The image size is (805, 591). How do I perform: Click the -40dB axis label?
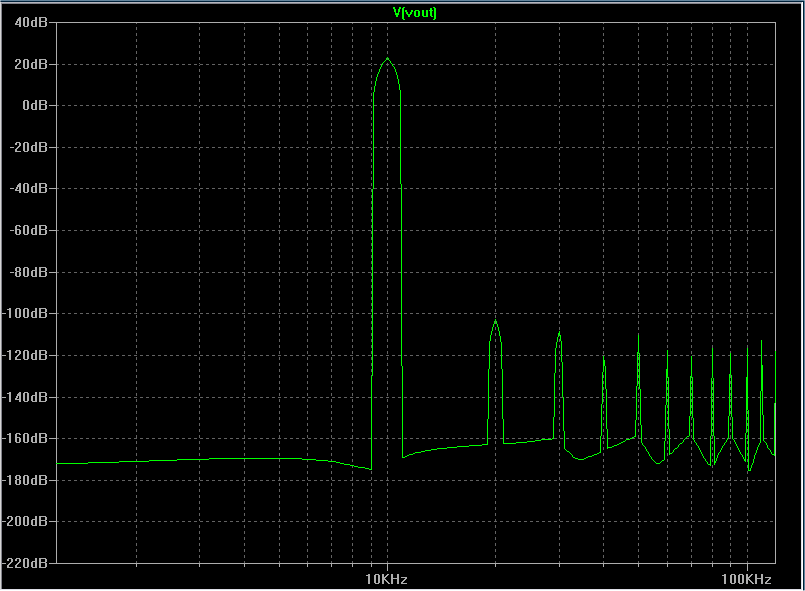pos(29,188)
